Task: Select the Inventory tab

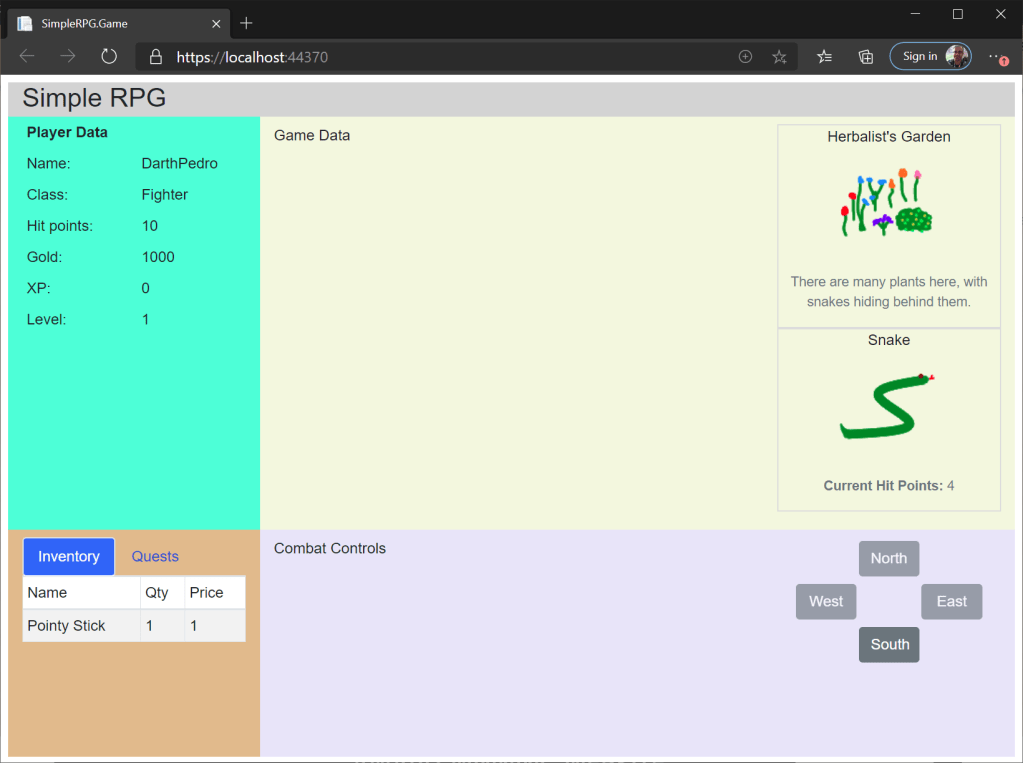Action: pos(69,556)
